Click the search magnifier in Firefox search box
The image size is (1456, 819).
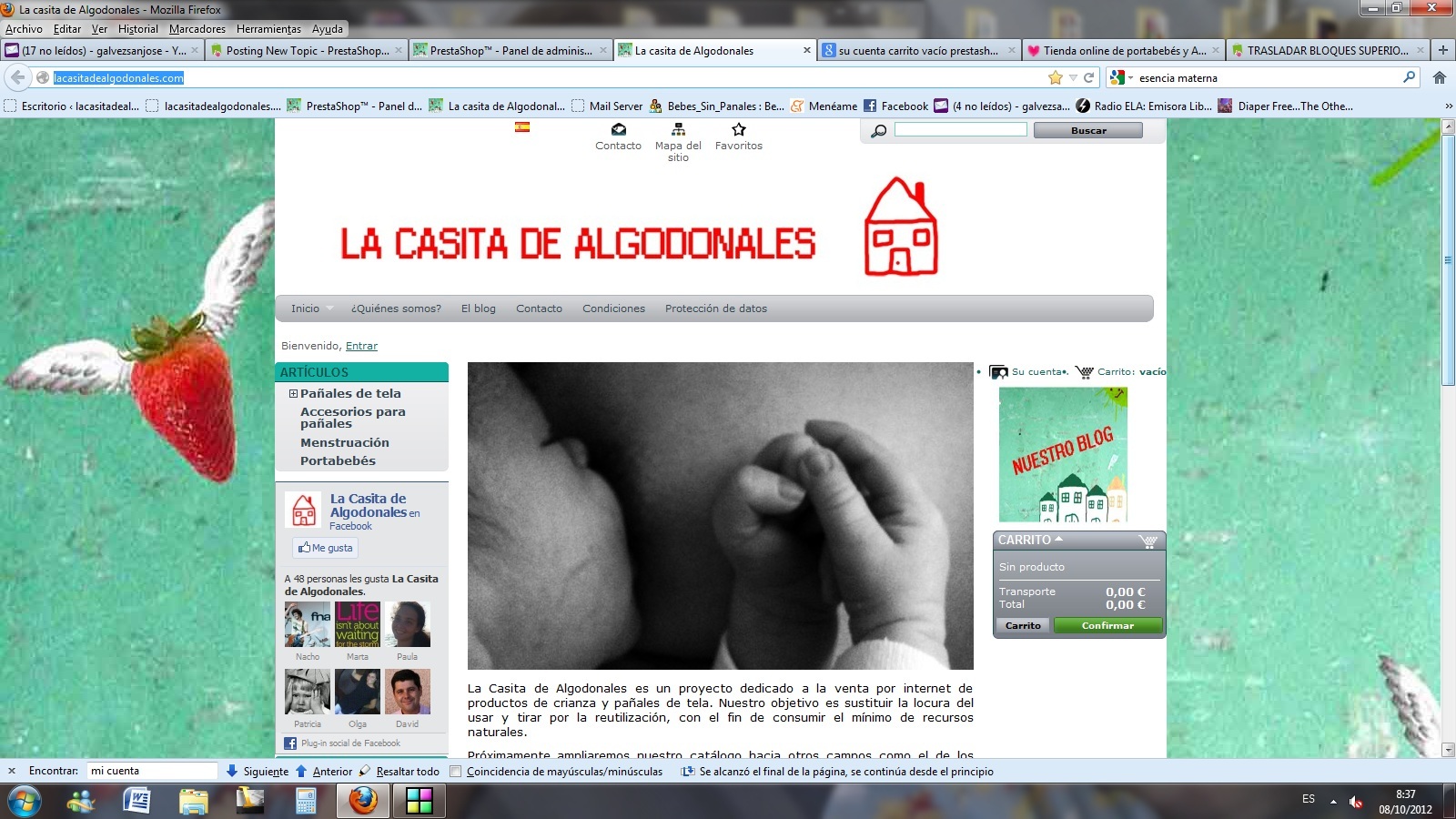coord(1410,77)
